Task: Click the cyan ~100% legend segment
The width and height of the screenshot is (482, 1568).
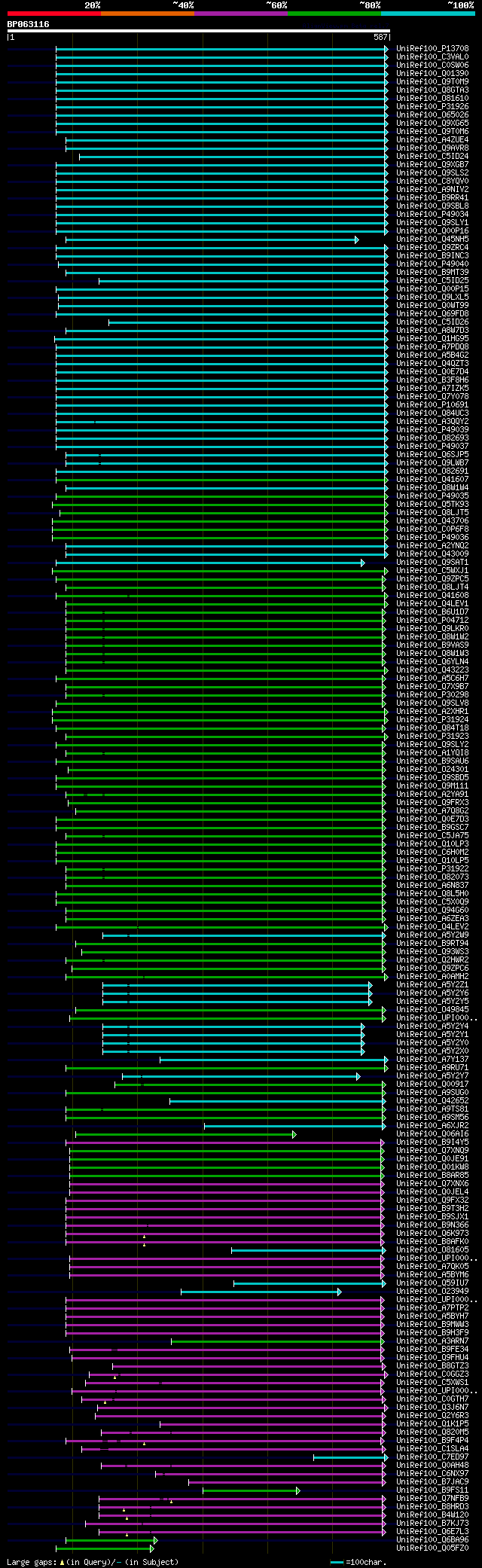Action: point(428,14)
